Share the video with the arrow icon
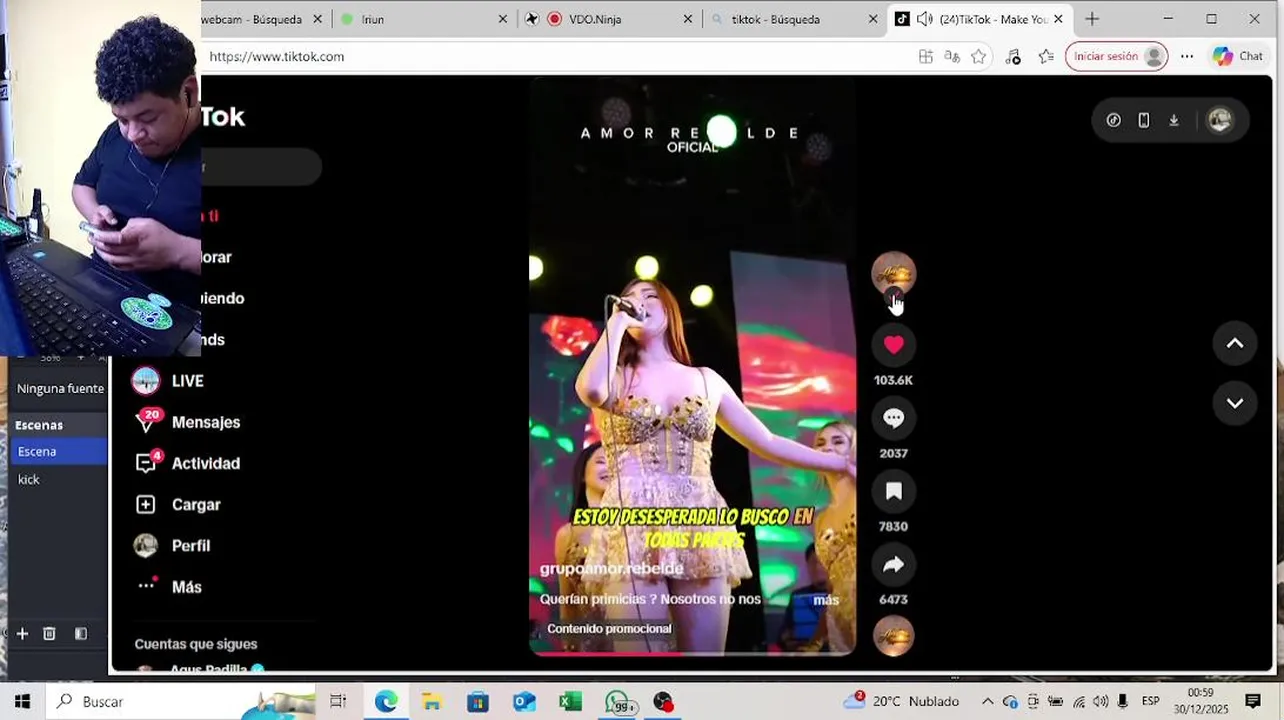 click(893, 564)
